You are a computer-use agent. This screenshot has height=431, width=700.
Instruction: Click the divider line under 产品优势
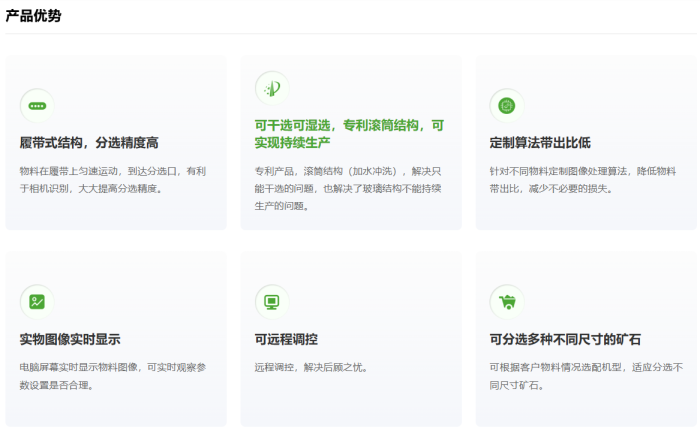[350, 34]
